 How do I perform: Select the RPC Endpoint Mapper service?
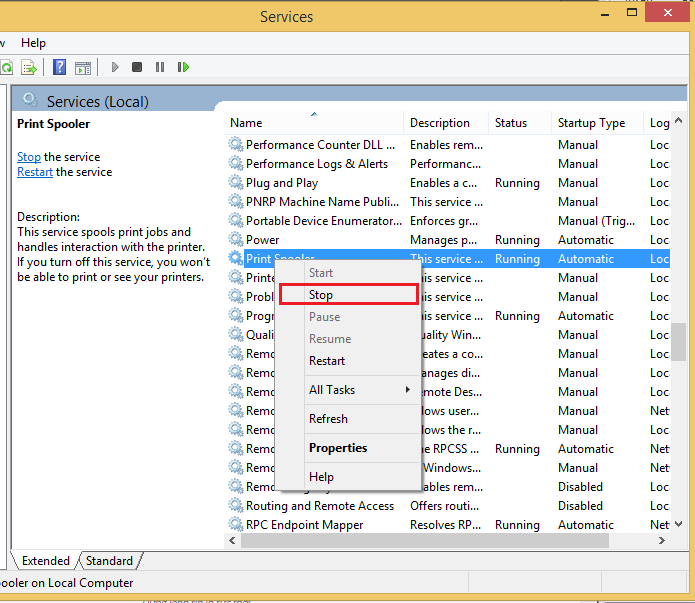(448, 525)
